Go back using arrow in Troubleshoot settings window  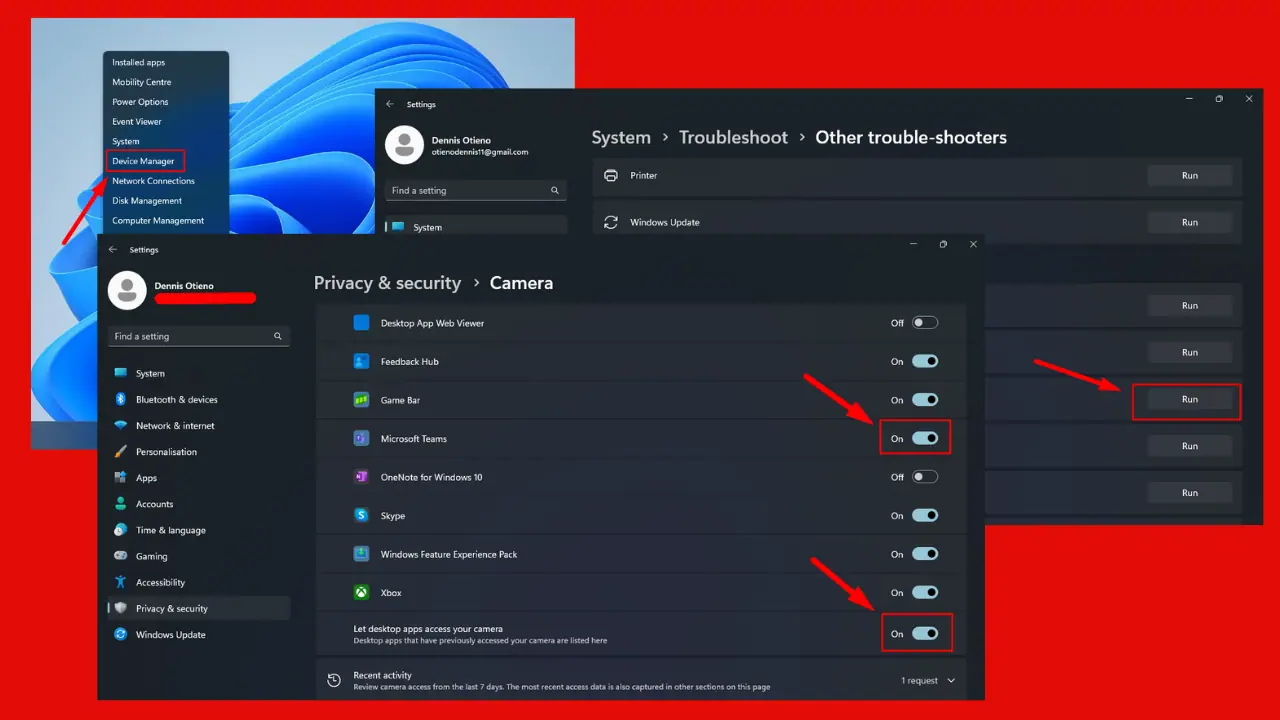(x=390, y=104)
